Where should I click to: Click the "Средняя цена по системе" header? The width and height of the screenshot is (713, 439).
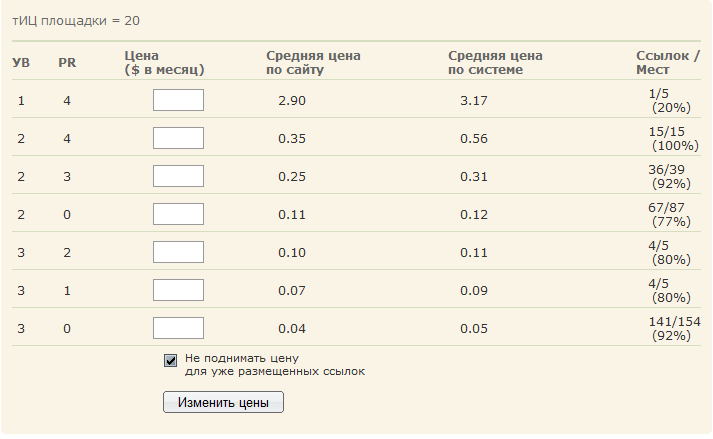click(495, 63)
